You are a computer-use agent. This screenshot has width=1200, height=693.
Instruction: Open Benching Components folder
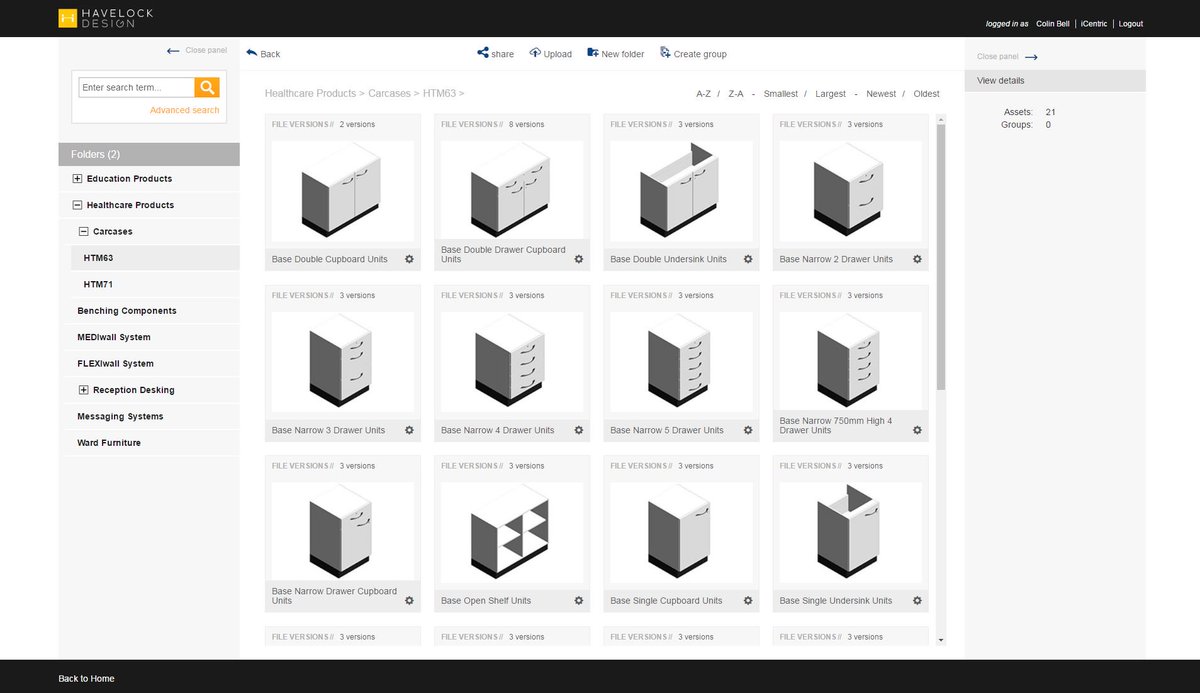(x=127, y=311)
